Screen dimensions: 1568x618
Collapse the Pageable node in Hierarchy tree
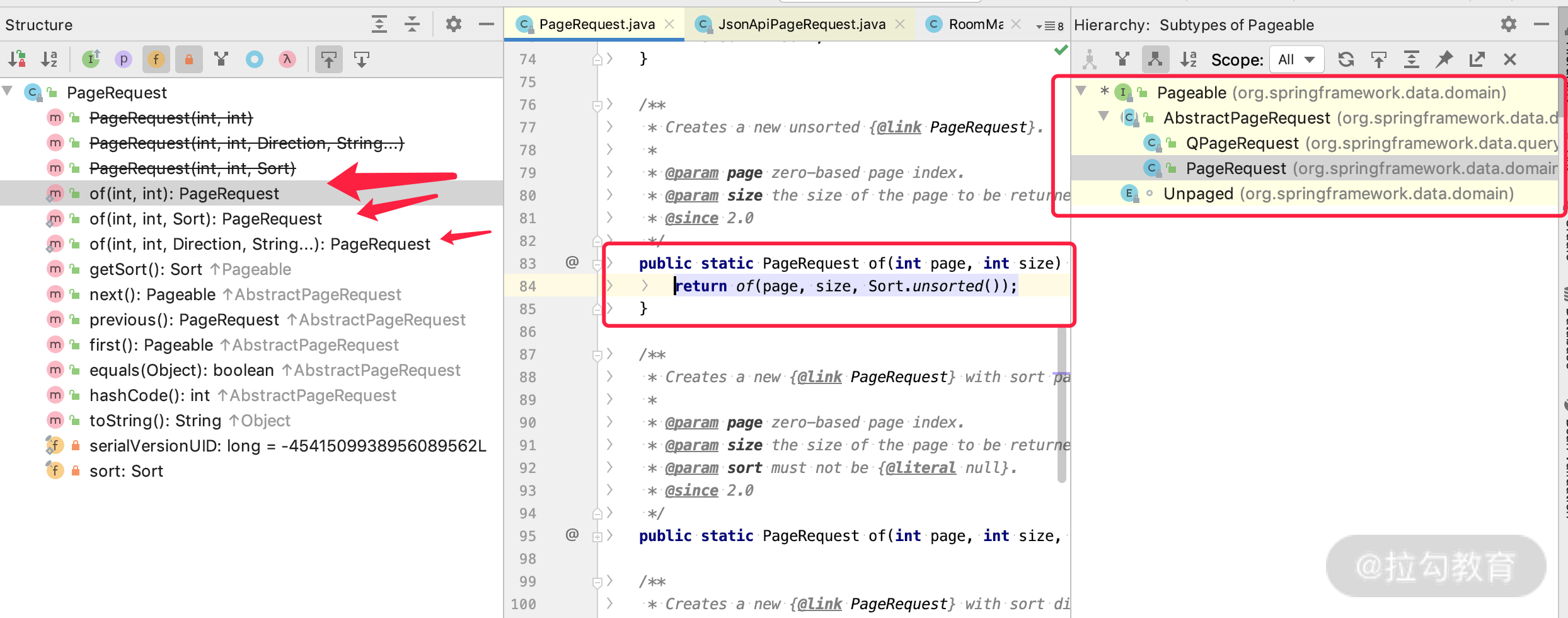pyautogui.click(x=1081, y=91)
